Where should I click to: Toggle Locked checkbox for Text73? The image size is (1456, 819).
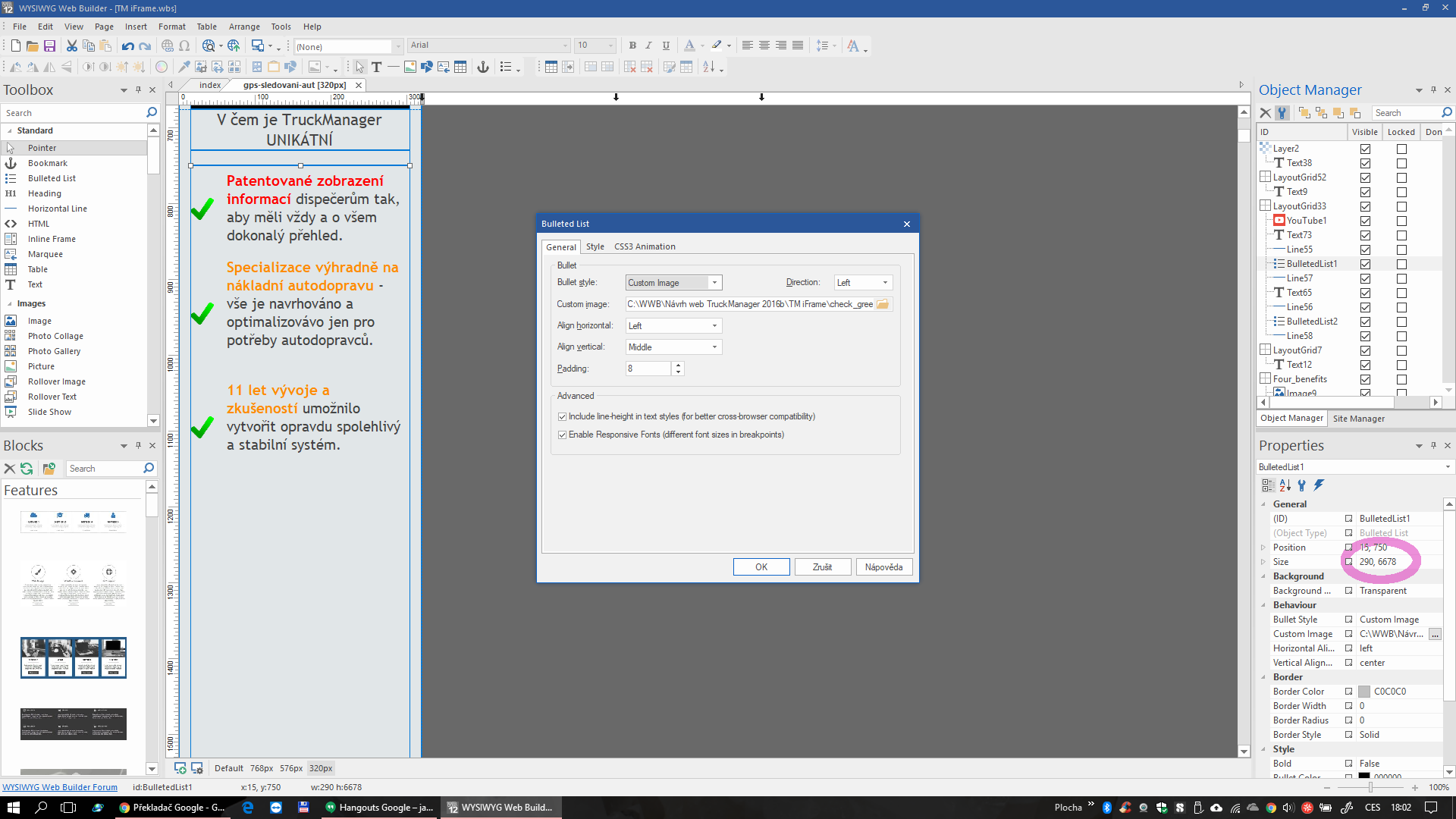(1401, 235)
